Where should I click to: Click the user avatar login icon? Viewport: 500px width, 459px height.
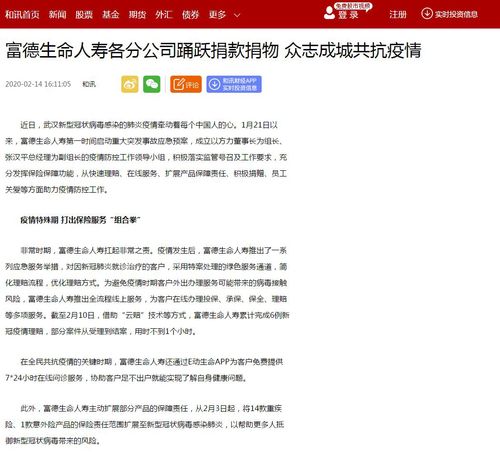coord(329,13)
